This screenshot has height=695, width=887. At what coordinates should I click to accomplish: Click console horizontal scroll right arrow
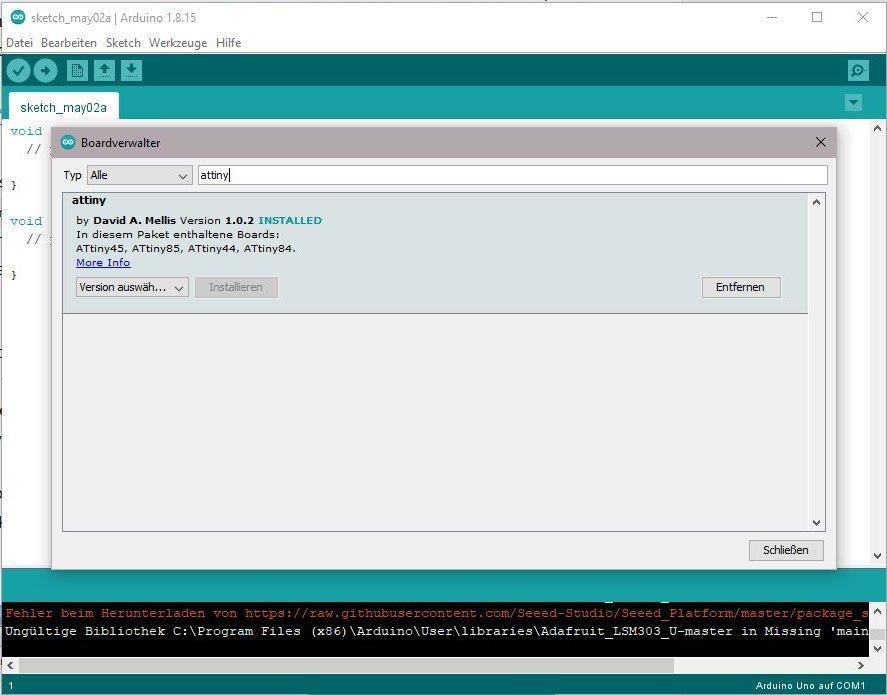[x=861, y=666]
